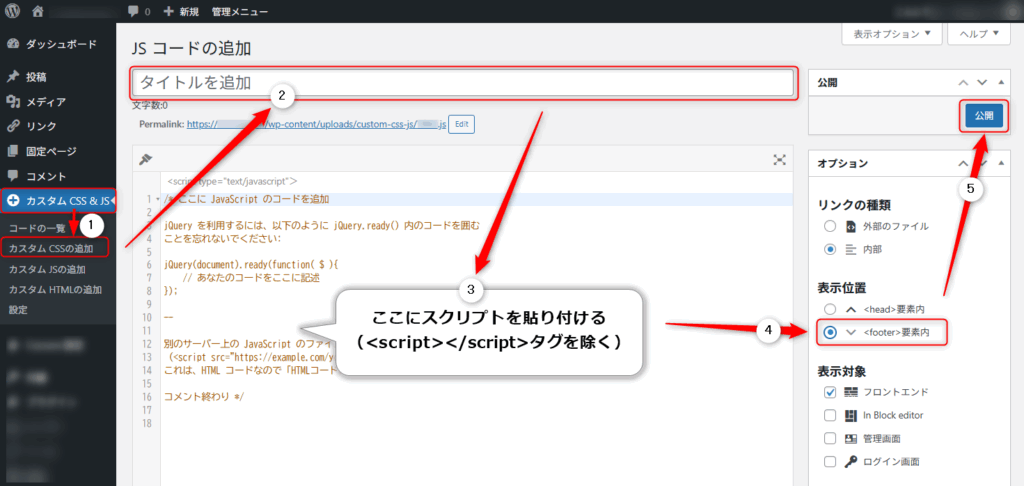Visit site via the home icon
This screenshot has width=1024, height=486.
click(x=37, y=11)
